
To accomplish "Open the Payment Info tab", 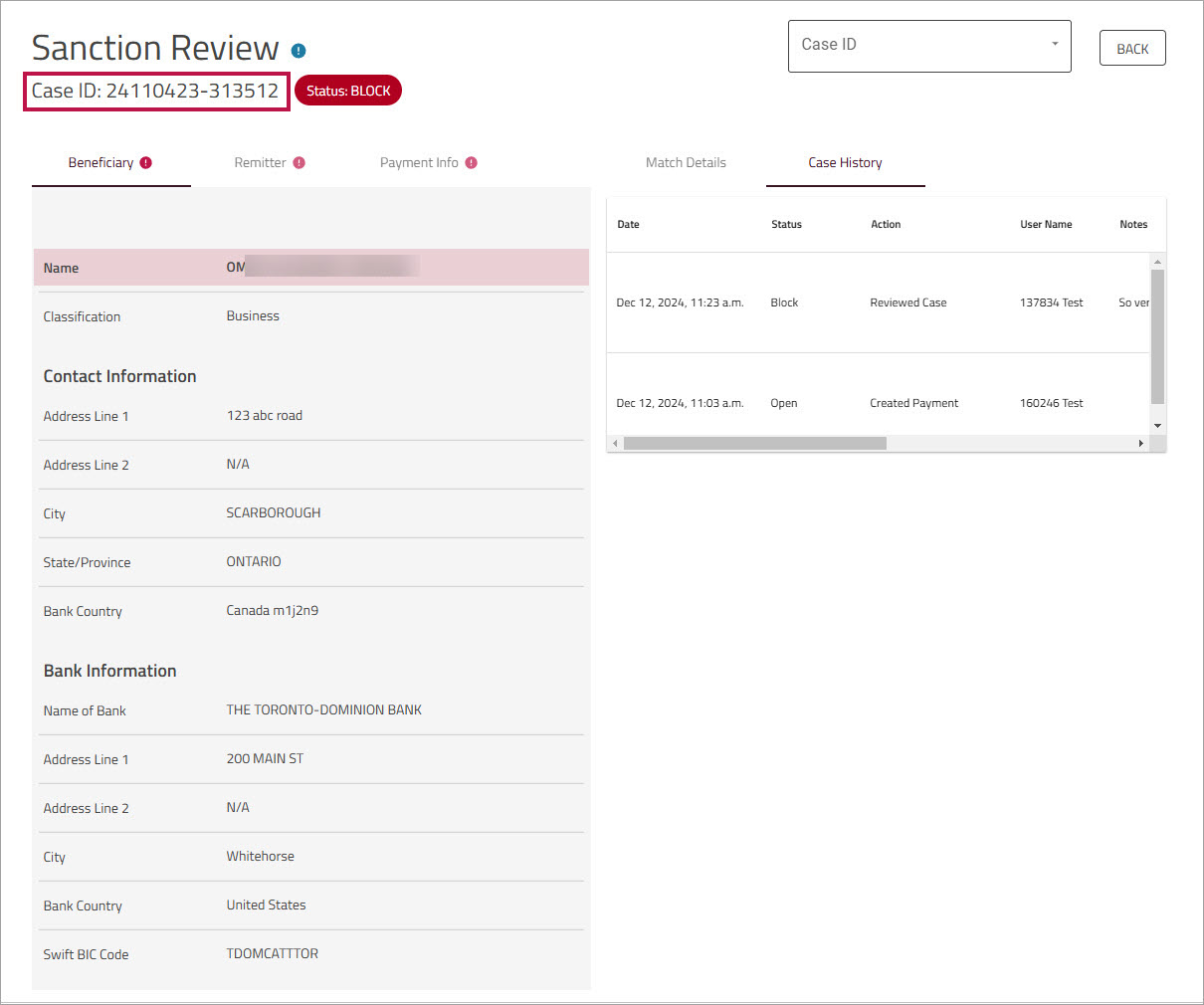I will (419, 163).
